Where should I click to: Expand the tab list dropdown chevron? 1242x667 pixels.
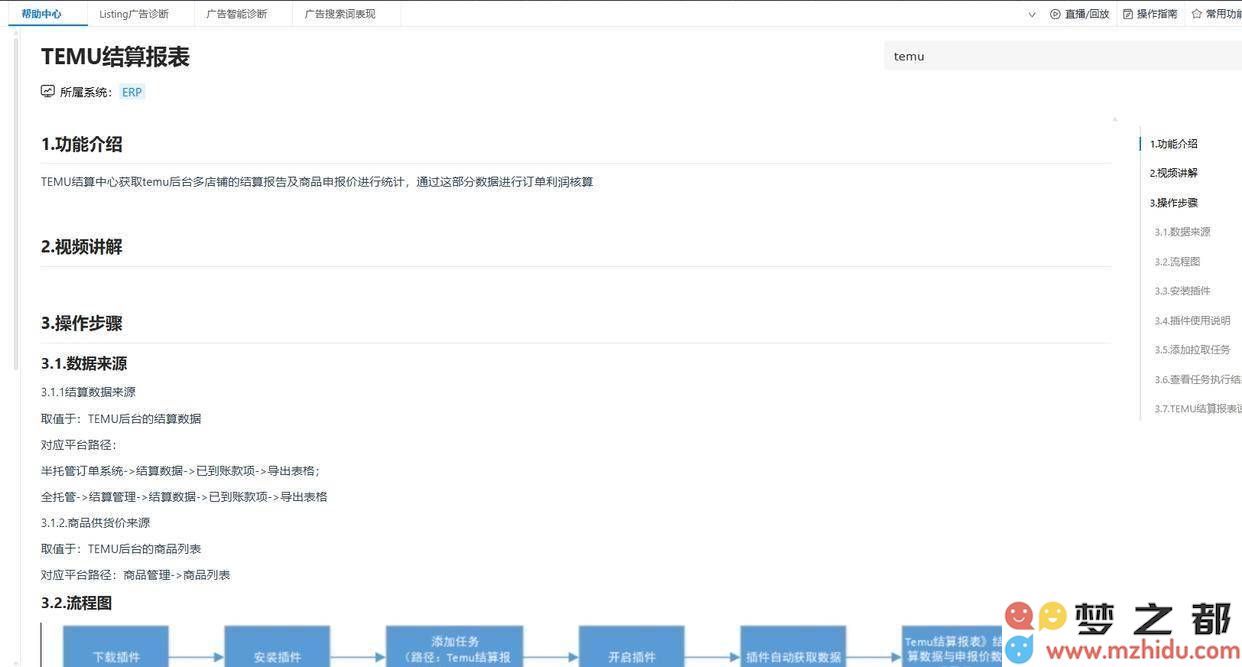click(1032, 15)
